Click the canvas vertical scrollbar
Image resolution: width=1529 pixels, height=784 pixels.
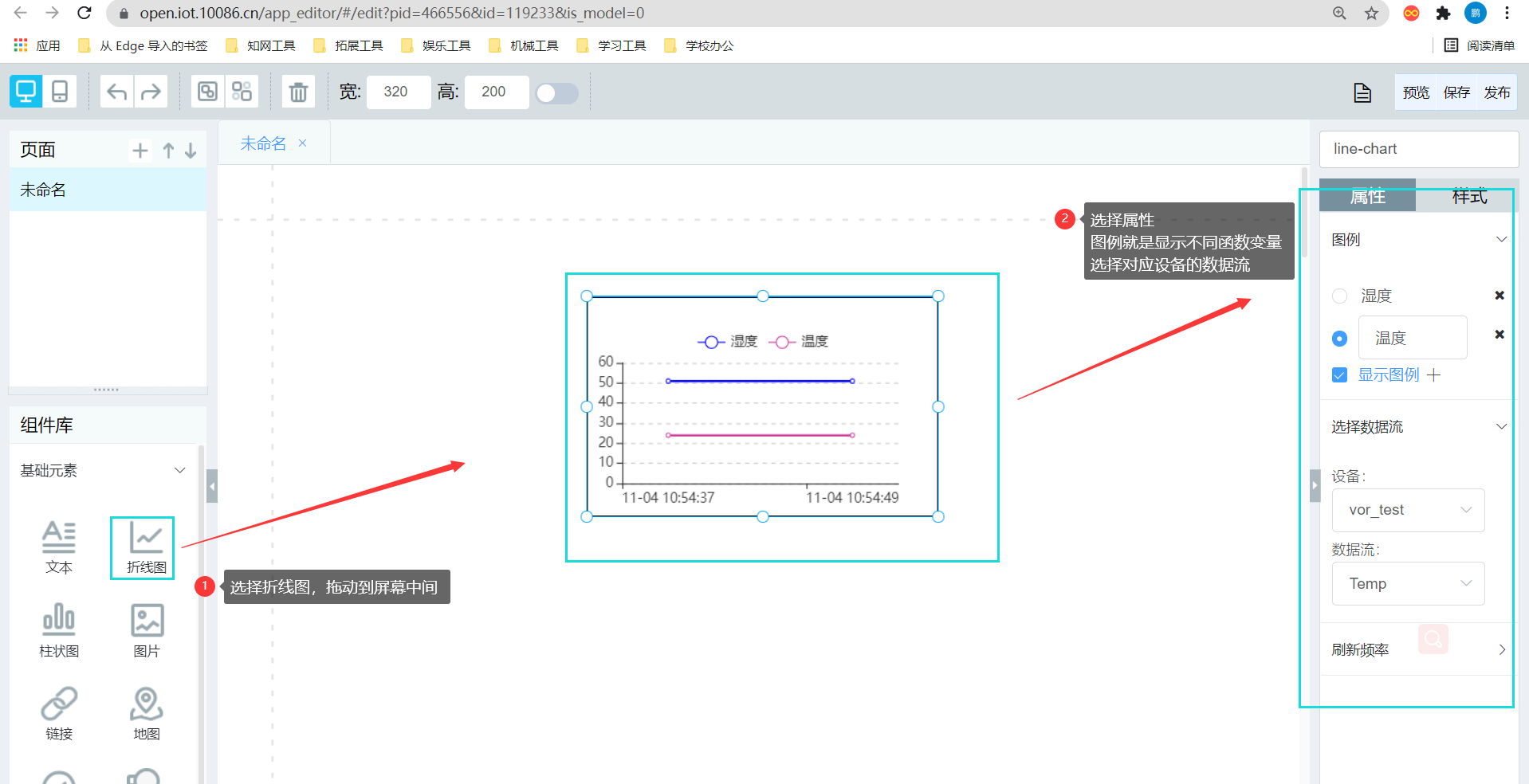click(1304, 212)
